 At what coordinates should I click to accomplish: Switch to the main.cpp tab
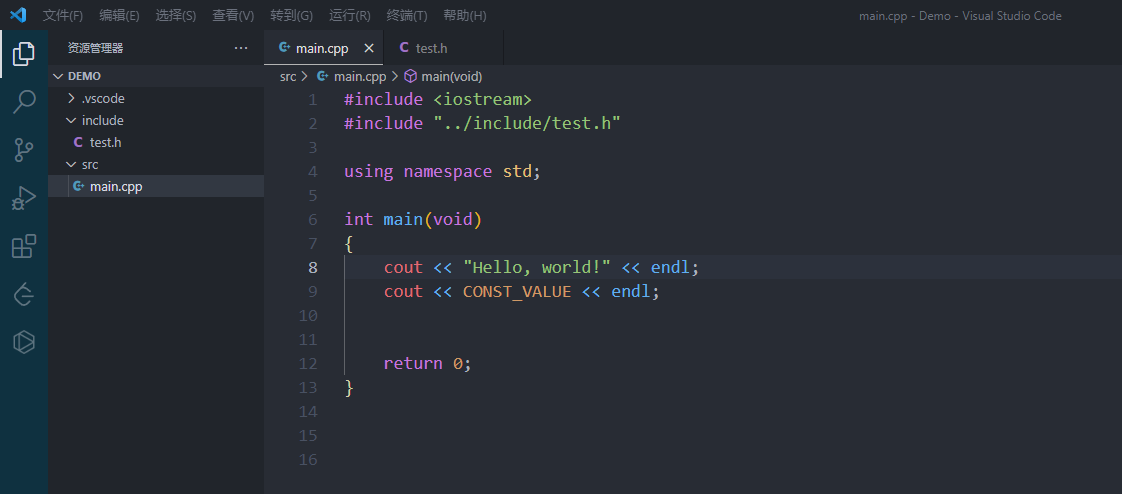click(323, 48)
